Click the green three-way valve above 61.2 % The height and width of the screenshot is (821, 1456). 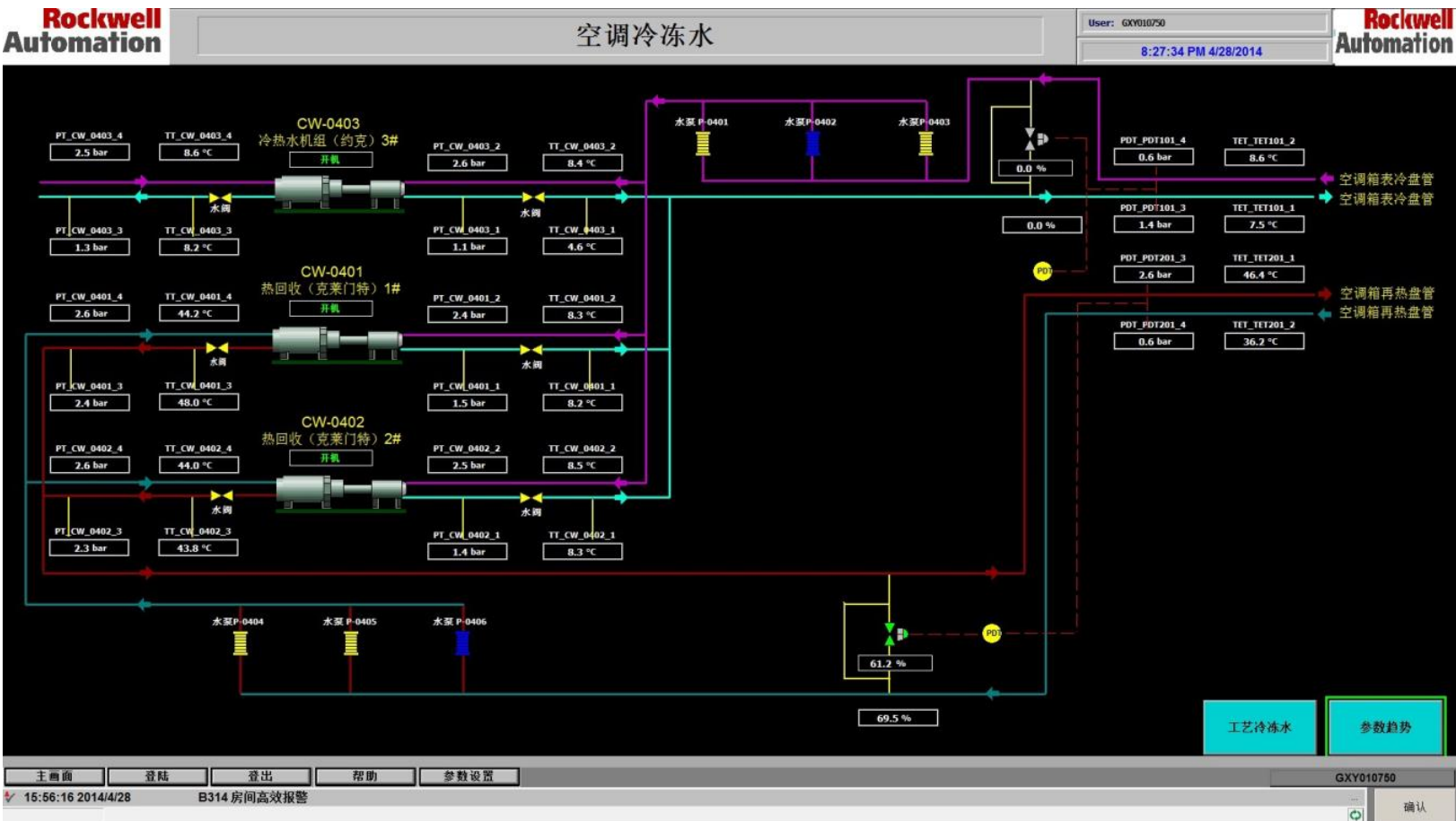pos(890,634)
